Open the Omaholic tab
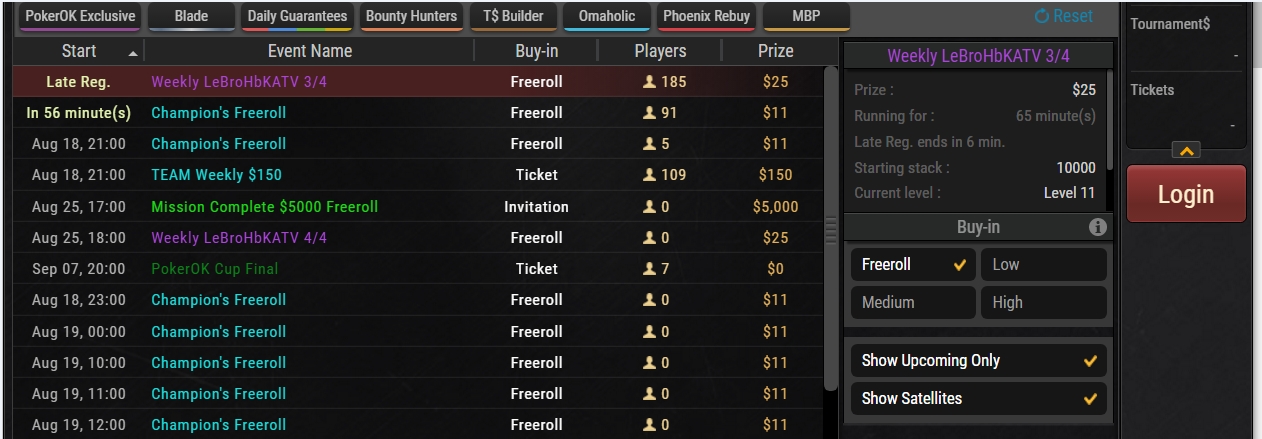This screenshot has width=1262, height=439. coord(607,16)
